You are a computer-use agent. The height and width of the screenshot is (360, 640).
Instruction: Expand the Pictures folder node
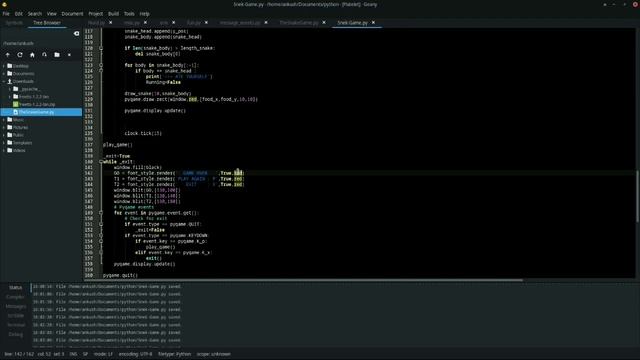point(4,127)
